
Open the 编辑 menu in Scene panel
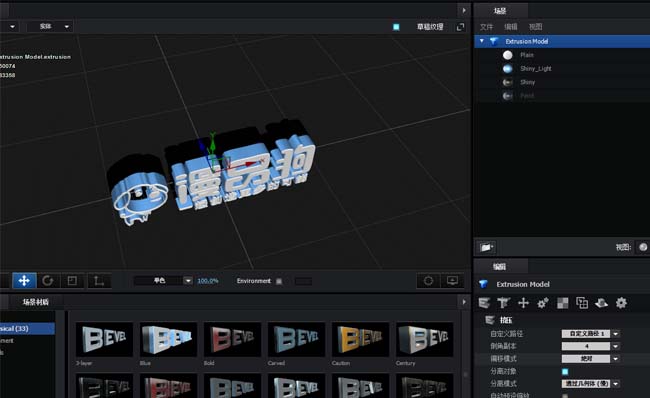coord(511,27)
